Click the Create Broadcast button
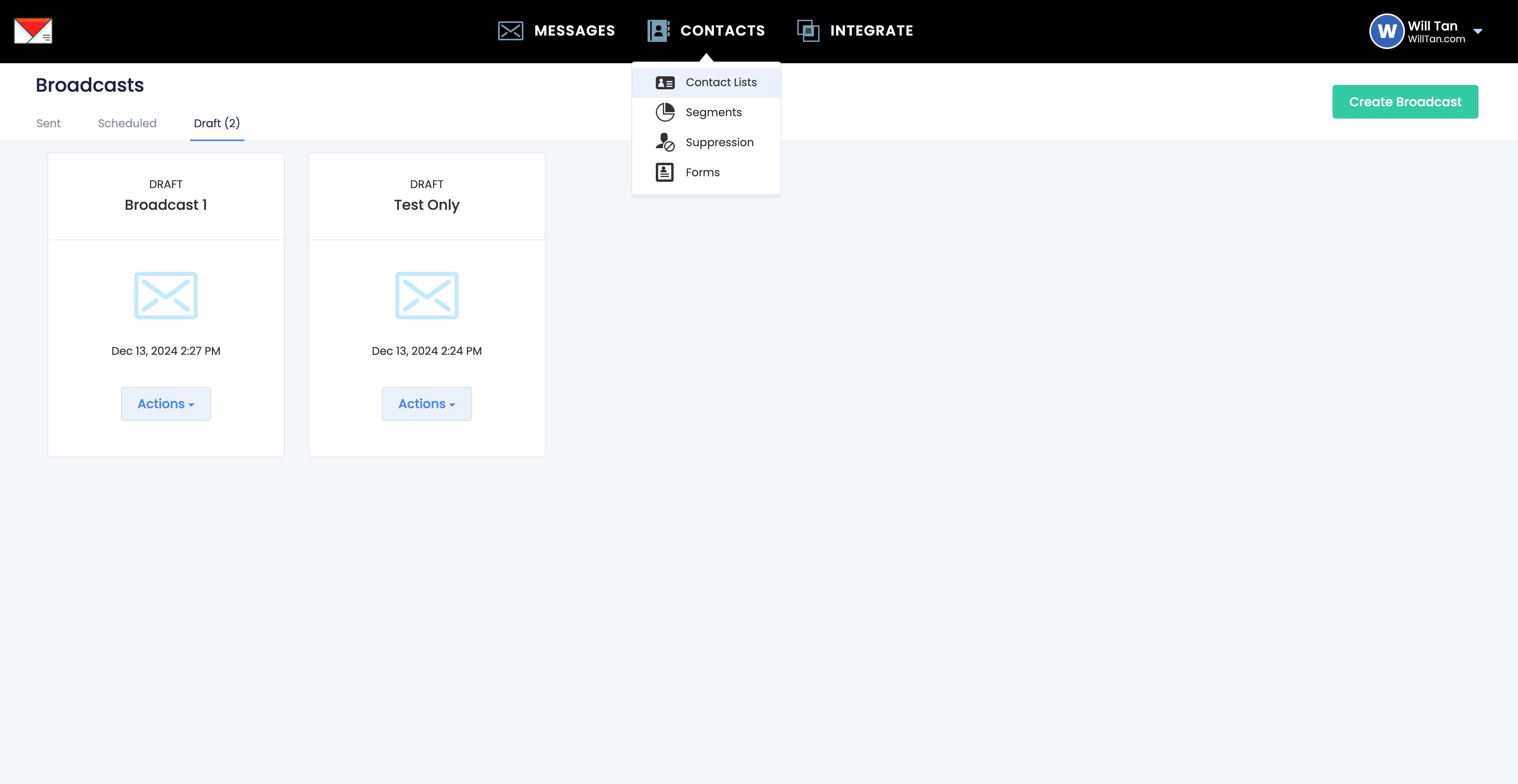1518x784 pixels. pyautogui.click(x=1405, y=101)
